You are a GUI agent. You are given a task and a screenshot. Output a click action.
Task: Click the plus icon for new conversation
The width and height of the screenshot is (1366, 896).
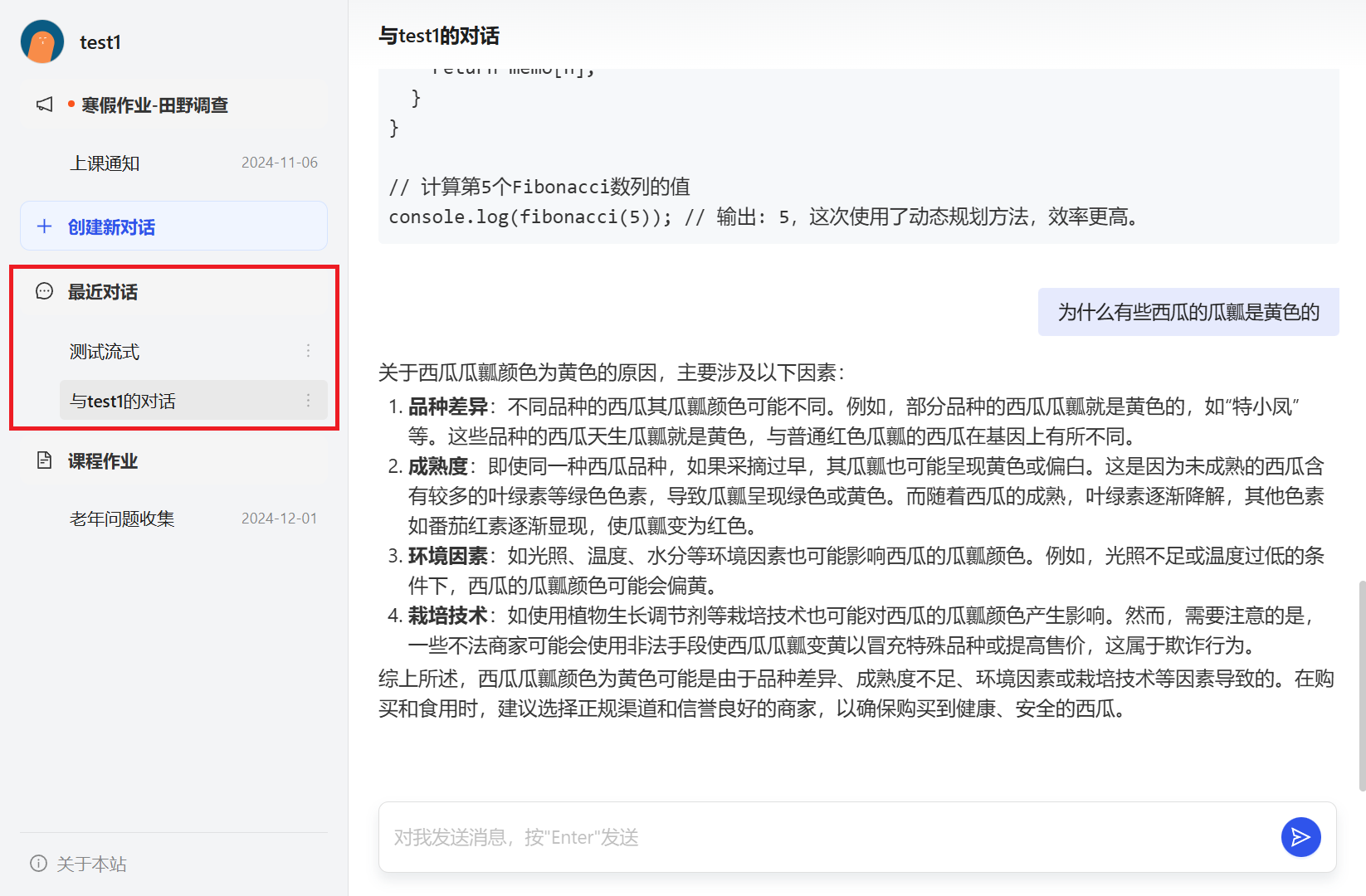[45, 226]
